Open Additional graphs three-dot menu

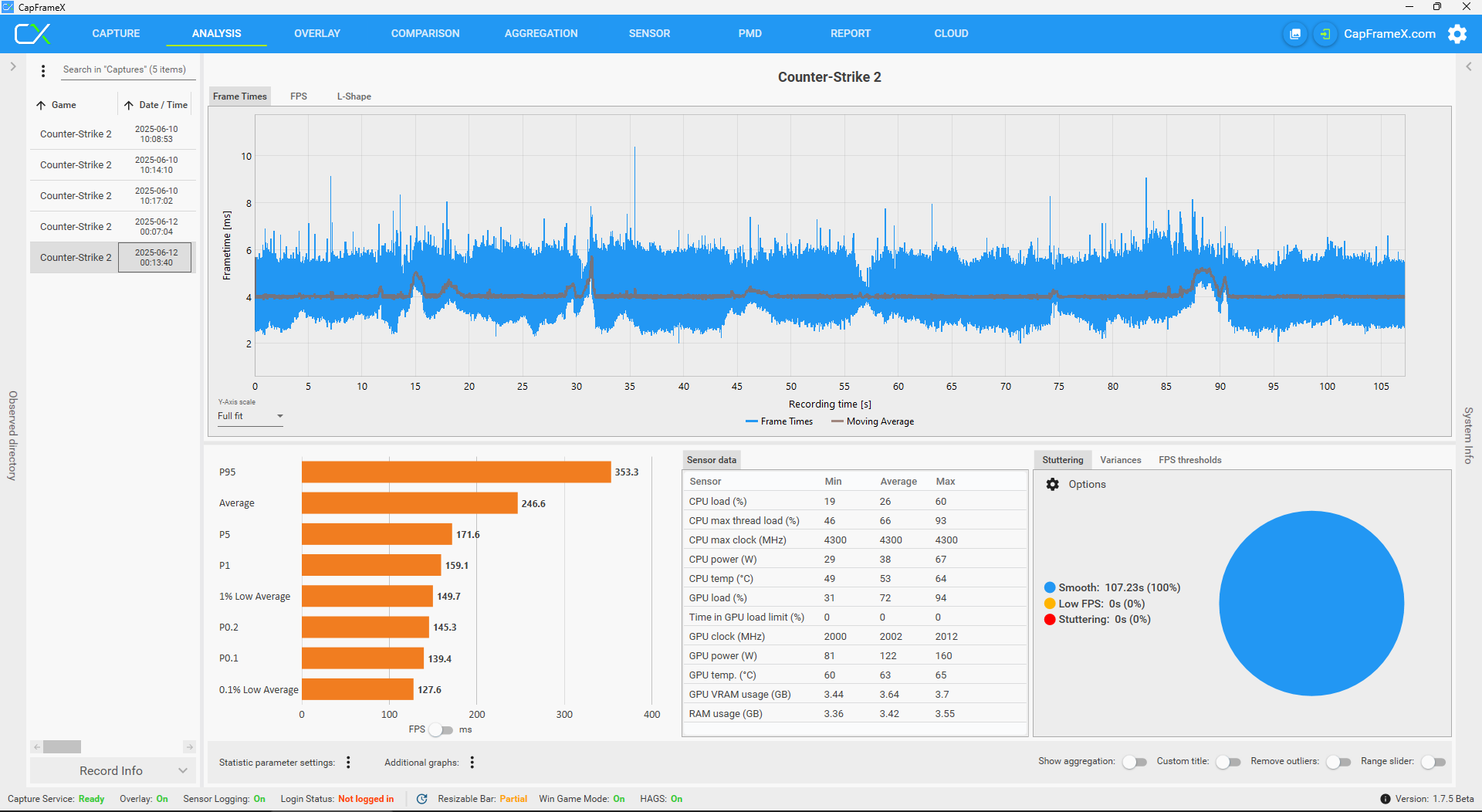472,762
